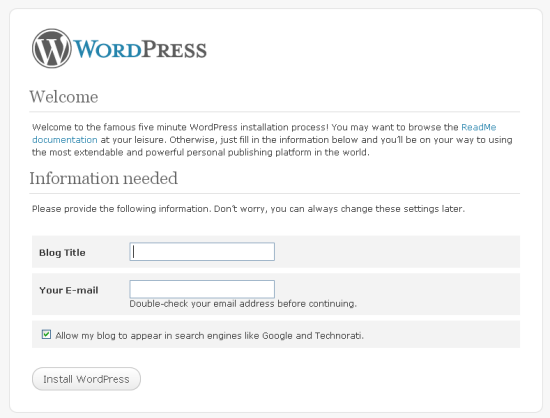This screenshot has width=550, height=418.
Task: Click the Install WordPress button
Action: click(x=86, y=379)
